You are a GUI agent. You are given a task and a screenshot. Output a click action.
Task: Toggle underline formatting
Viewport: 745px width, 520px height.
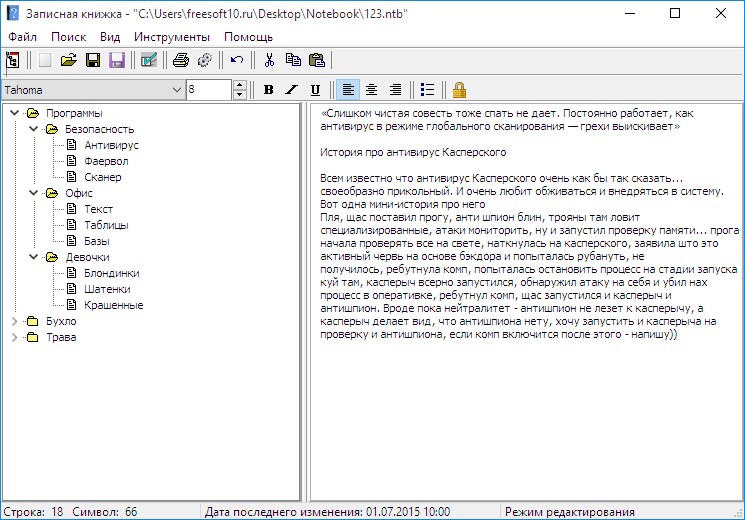pyautogui.click(x=315, y=90)
